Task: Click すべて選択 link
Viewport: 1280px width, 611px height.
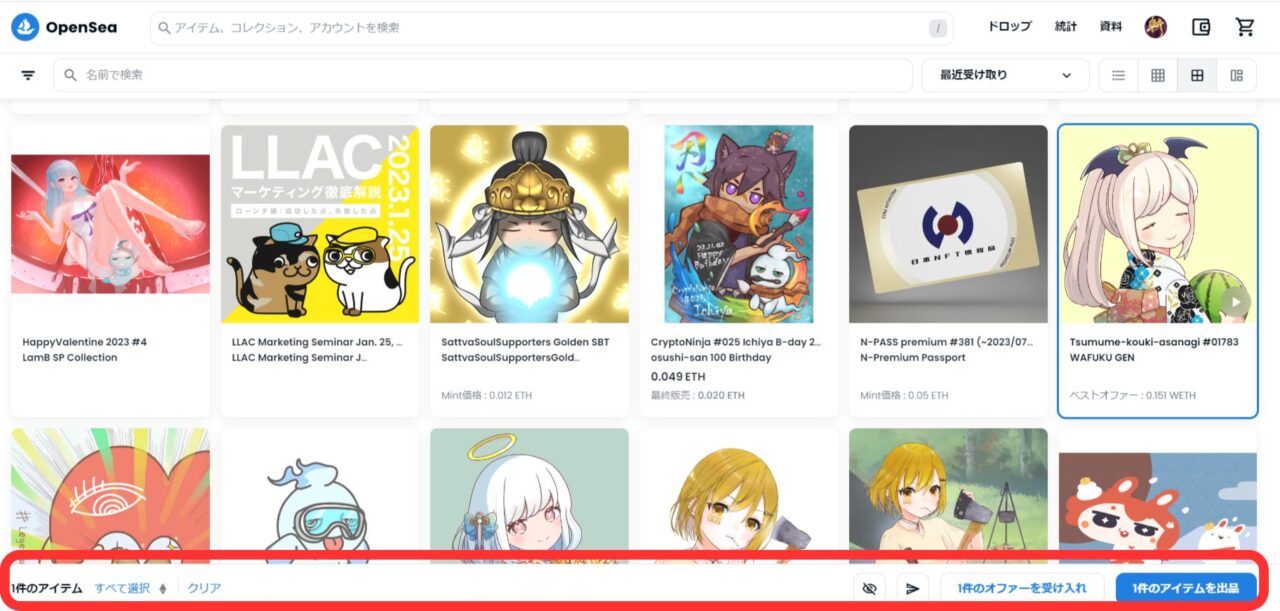Action: click(122, 588)
